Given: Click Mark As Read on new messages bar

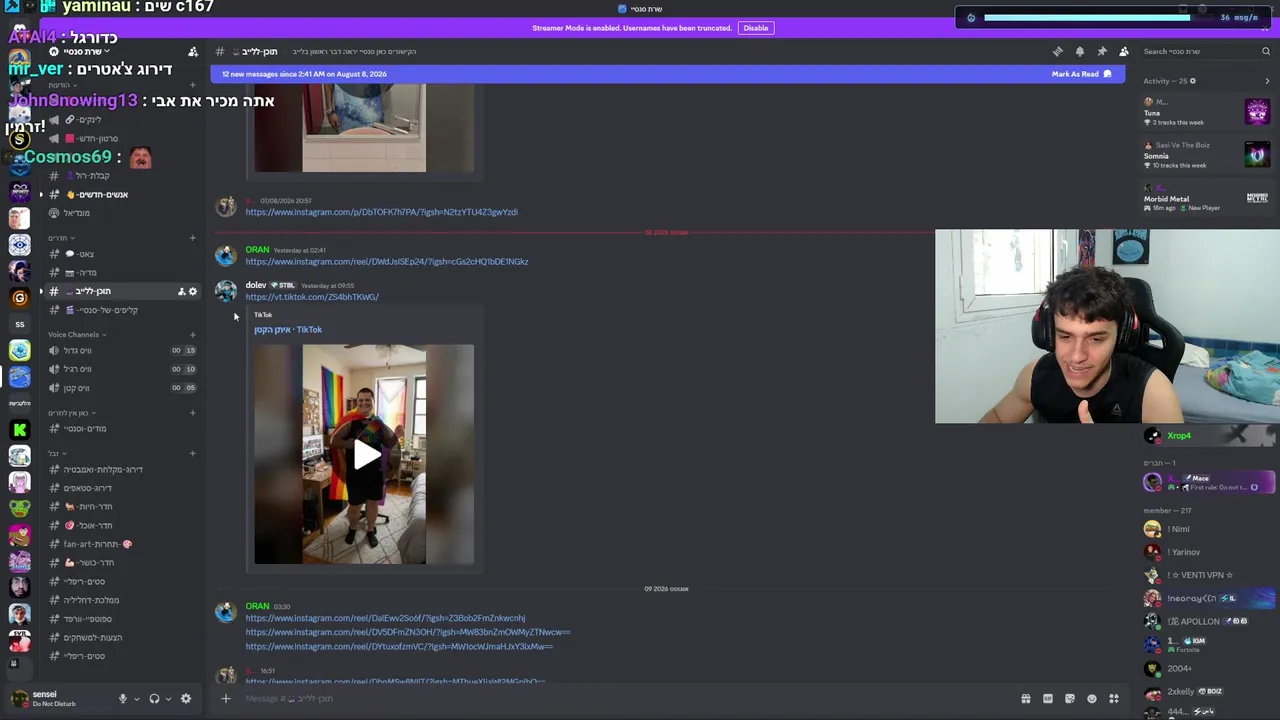Looking at the screenshot, I should pyautogui.click(x=1081, y=74).
